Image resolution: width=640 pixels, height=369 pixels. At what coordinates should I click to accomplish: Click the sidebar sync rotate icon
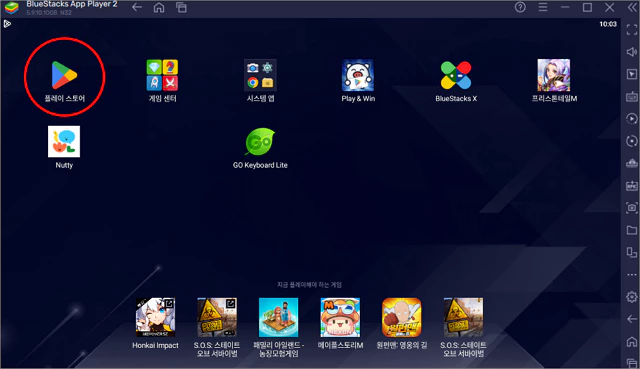point(631,141)
